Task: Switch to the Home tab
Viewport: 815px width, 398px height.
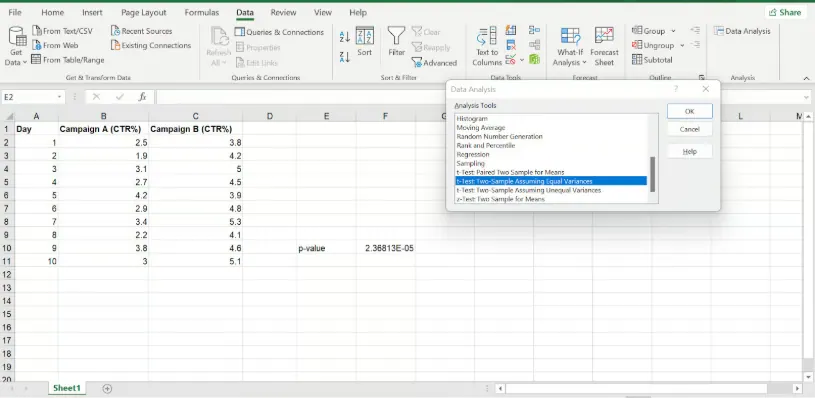Action: [x=52, y=12]
